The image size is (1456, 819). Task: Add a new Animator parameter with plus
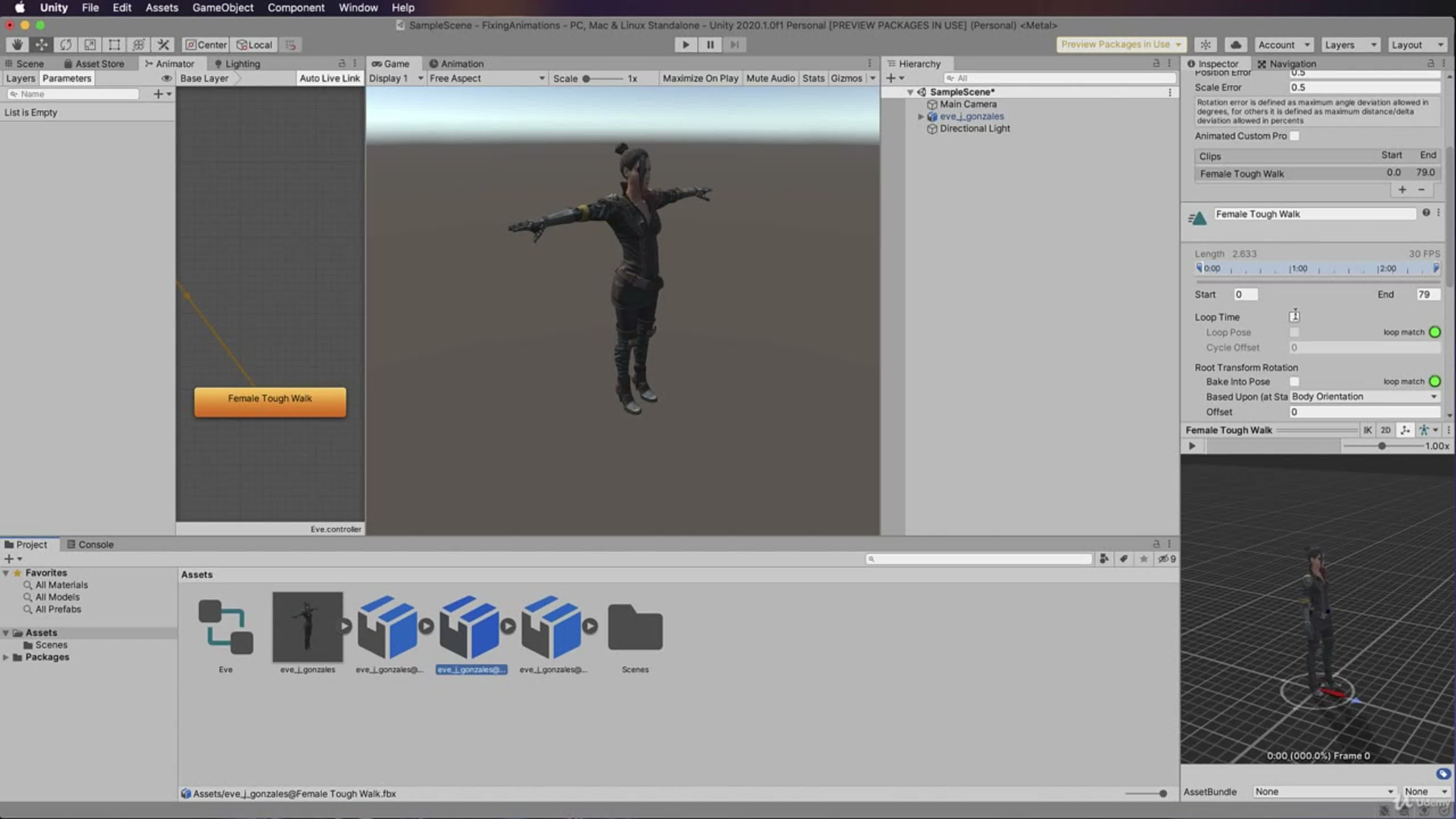[x=162, y=95]
